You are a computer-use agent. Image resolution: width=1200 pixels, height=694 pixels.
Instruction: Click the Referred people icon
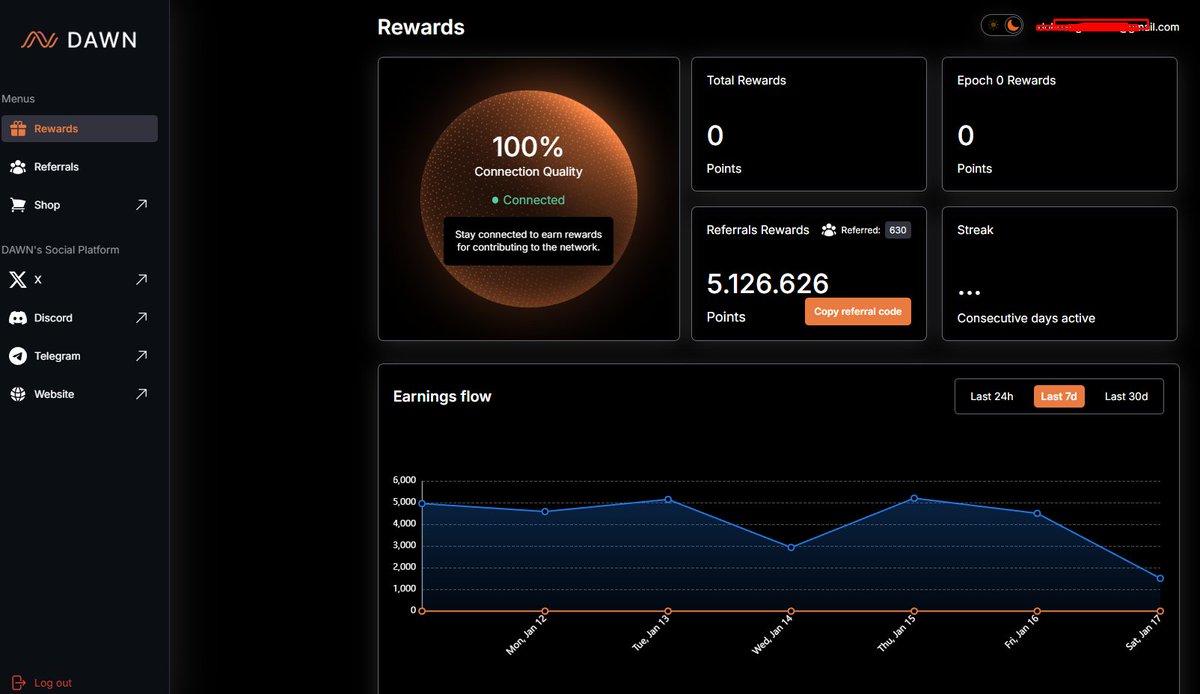pos(828,230)
